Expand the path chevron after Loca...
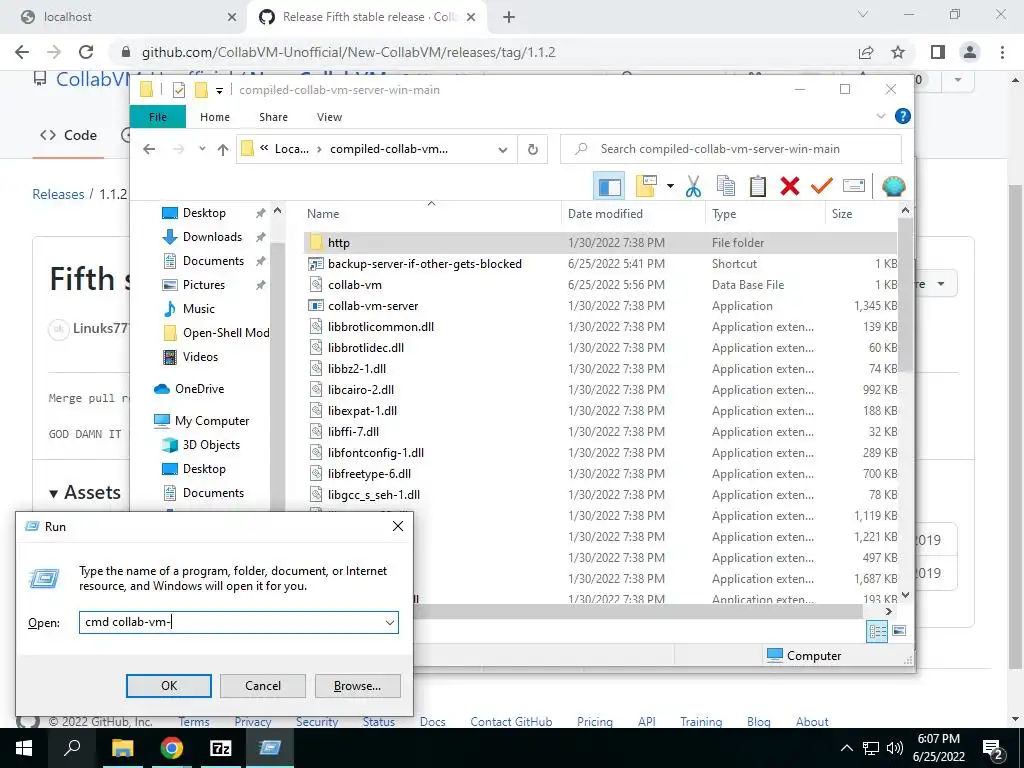This screenshot has height=768, width=1024. point(319,150)
